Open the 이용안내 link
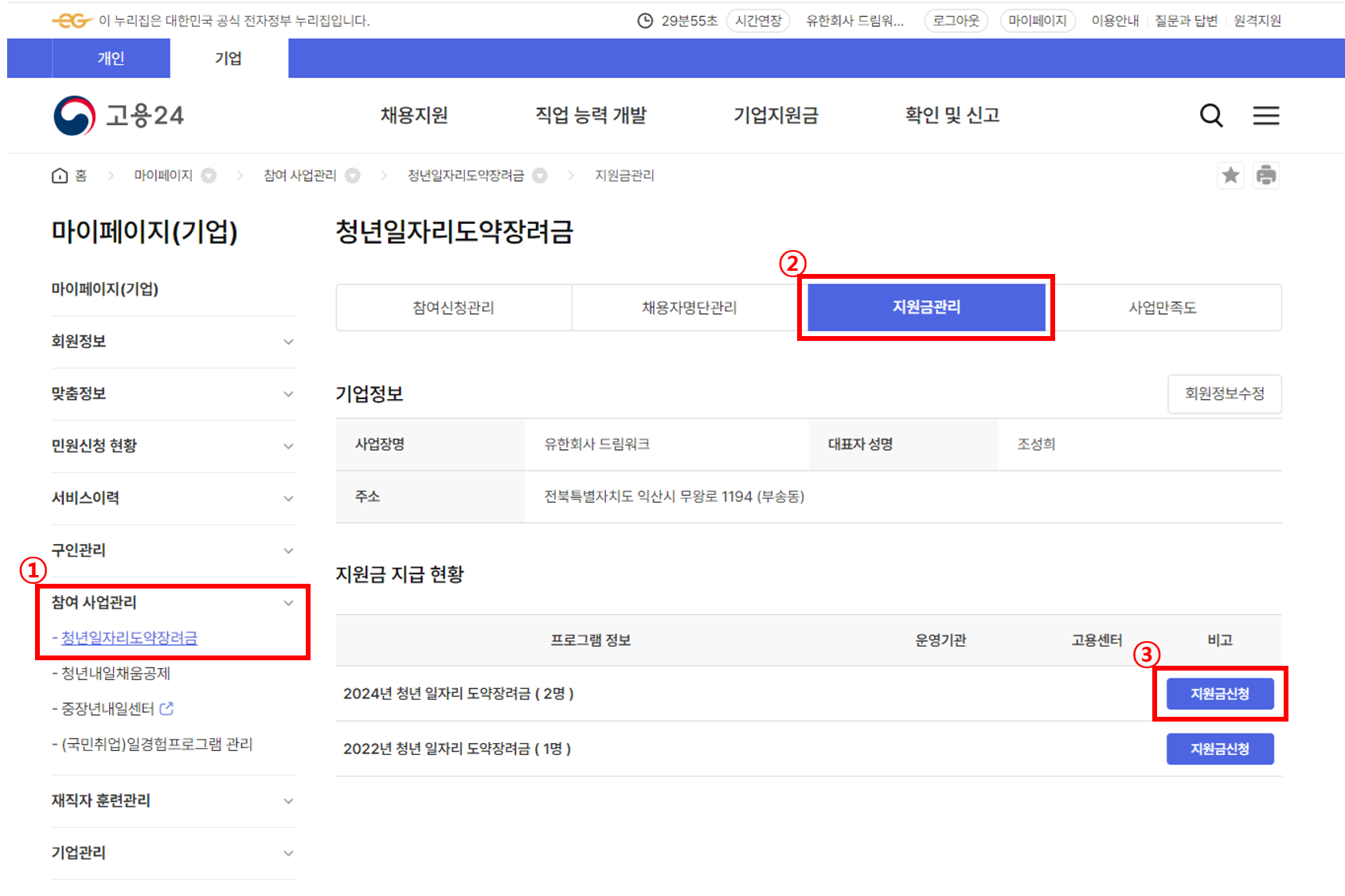 tap(1115, 21)
